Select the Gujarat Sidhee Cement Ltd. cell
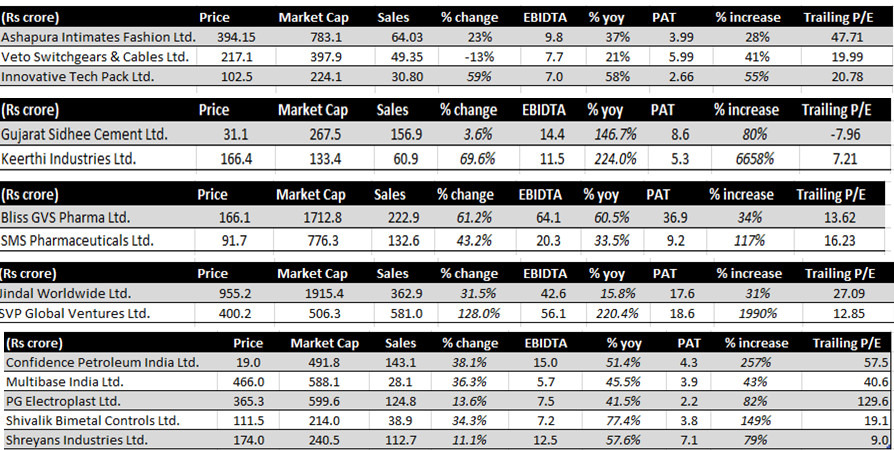Screen dimensions: 894x450 coord(83,135)
